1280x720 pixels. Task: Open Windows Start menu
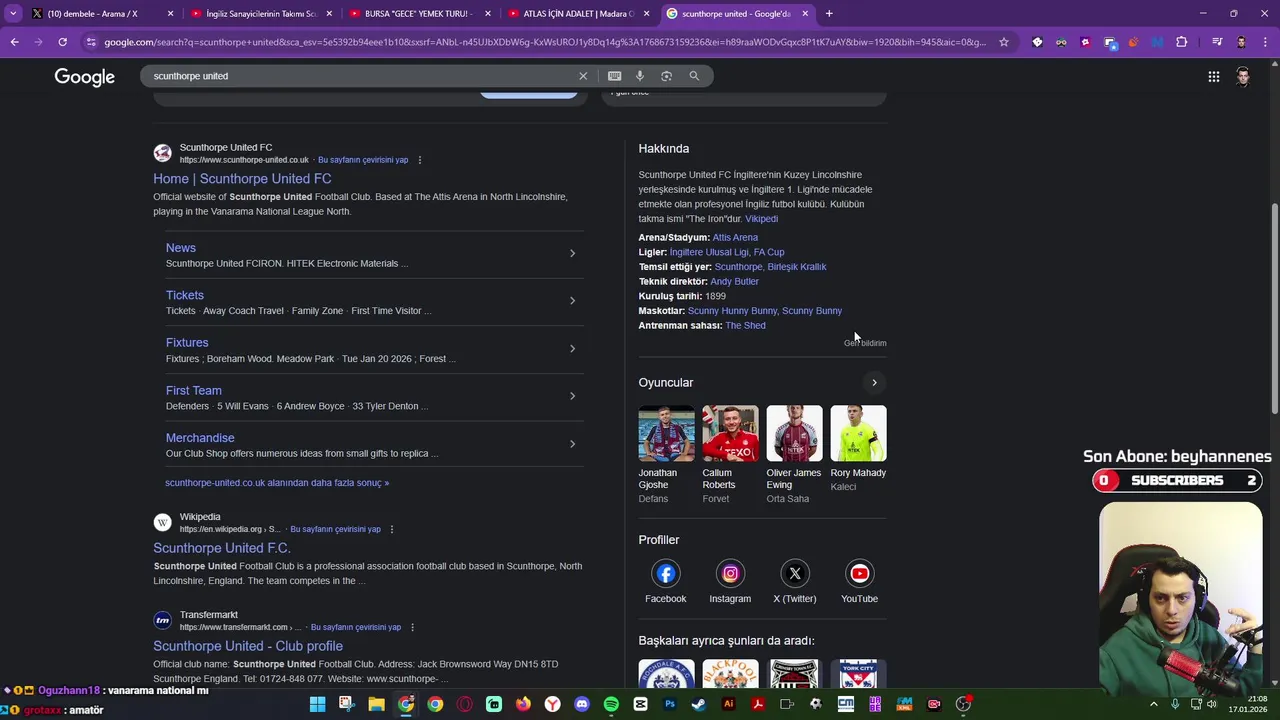click(x=317, y=704)
